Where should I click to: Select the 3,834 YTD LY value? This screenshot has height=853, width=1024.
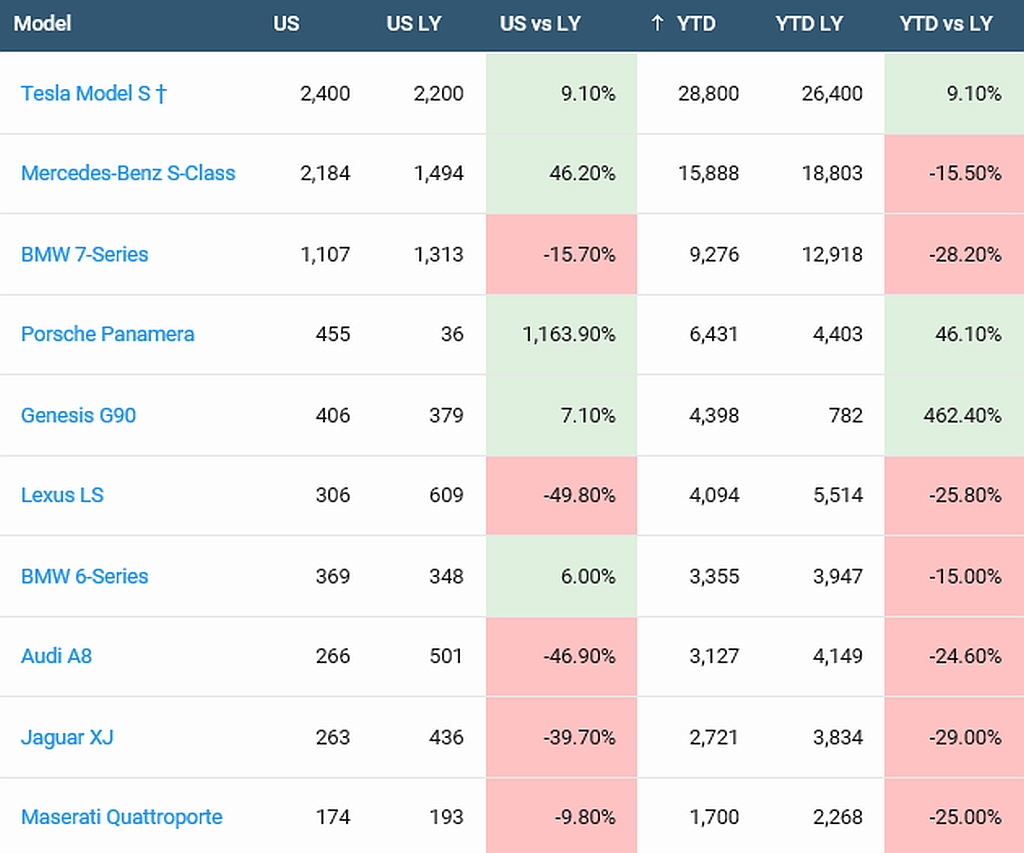[x=838, y=737]
